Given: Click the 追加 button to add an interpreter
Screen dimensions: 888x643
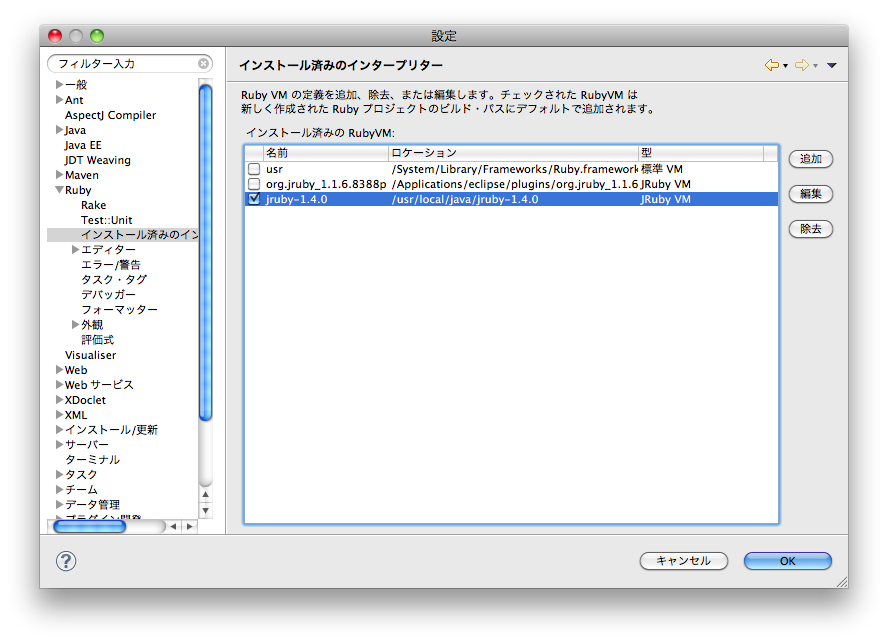Looking at the screenshot, I should coord(810,159).
